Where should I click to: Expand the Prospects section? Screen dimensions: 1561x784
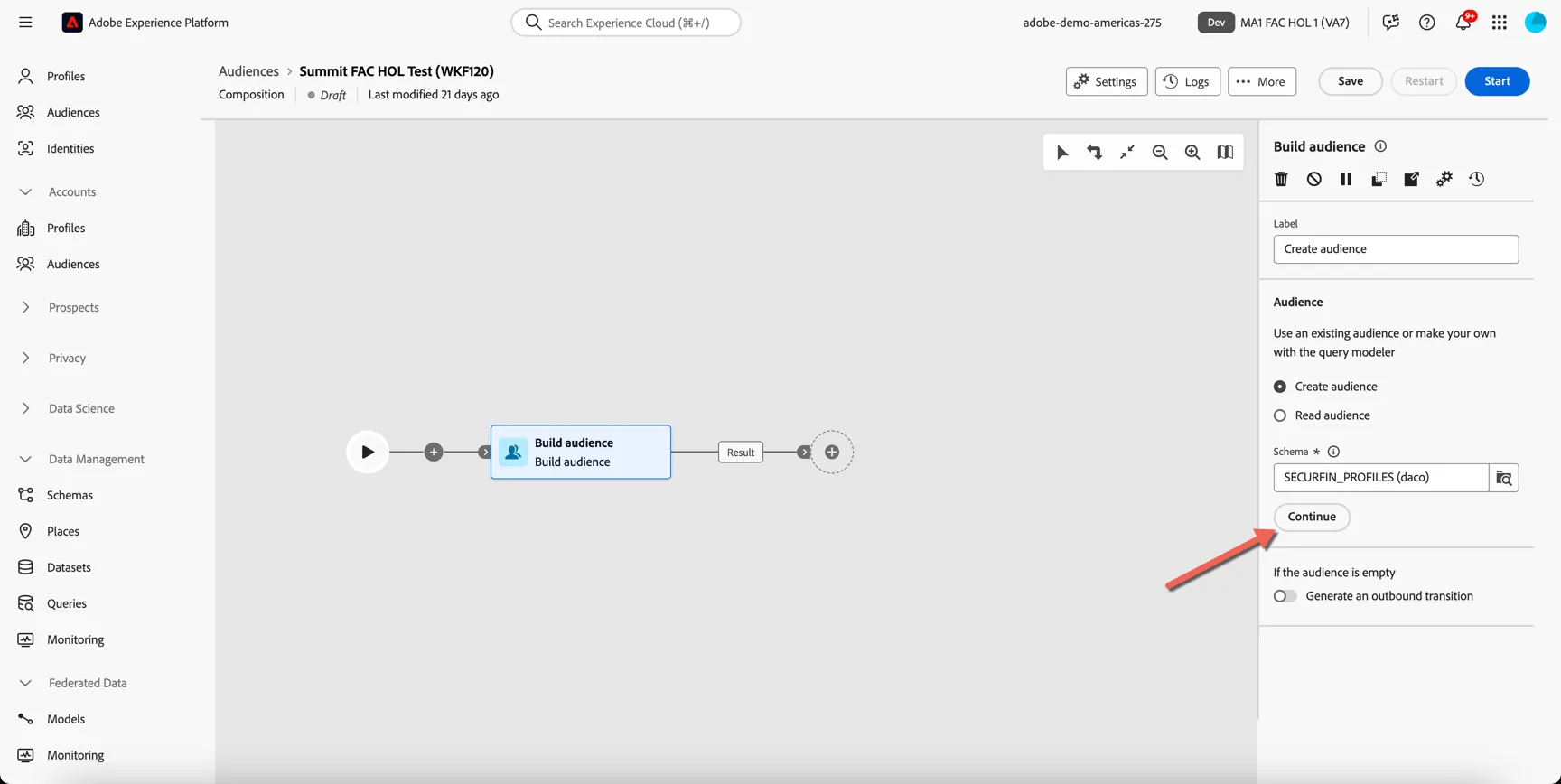[x=25, y=307]
